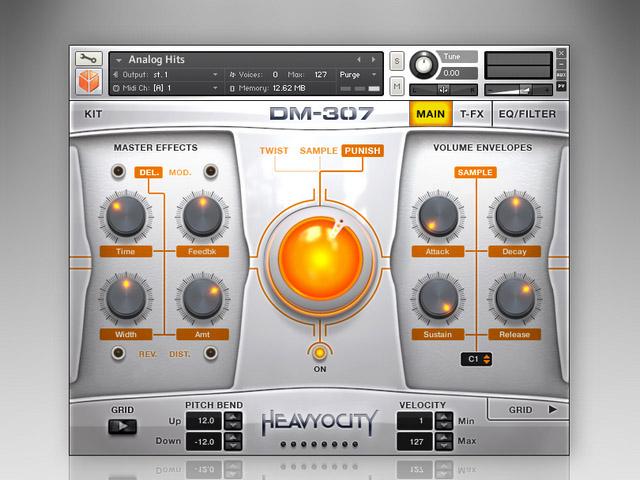Click the output level meter display
The width and height of the screenshot is (640, 480).
518,65
